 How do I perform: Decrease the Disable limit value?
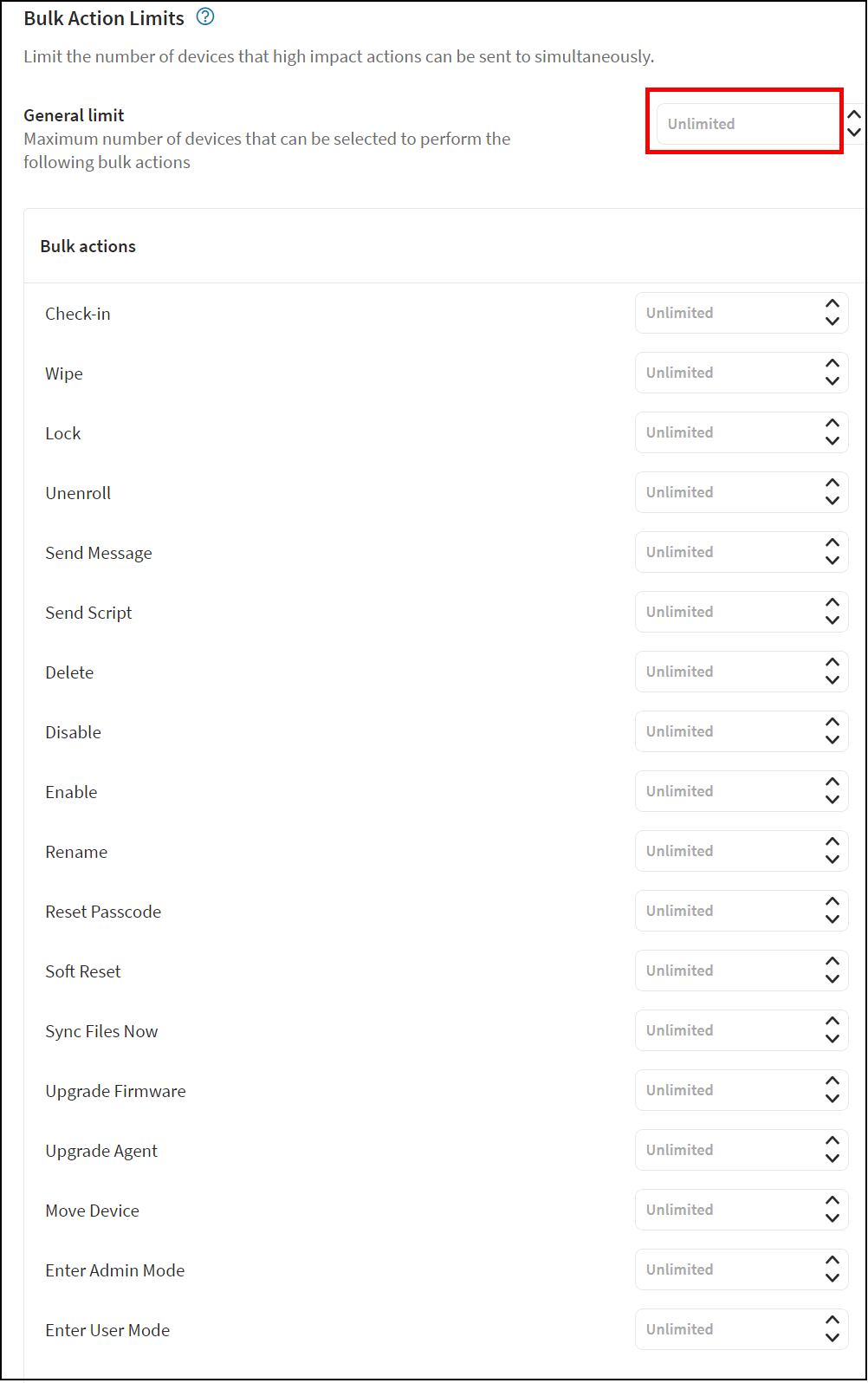(832, 740)
